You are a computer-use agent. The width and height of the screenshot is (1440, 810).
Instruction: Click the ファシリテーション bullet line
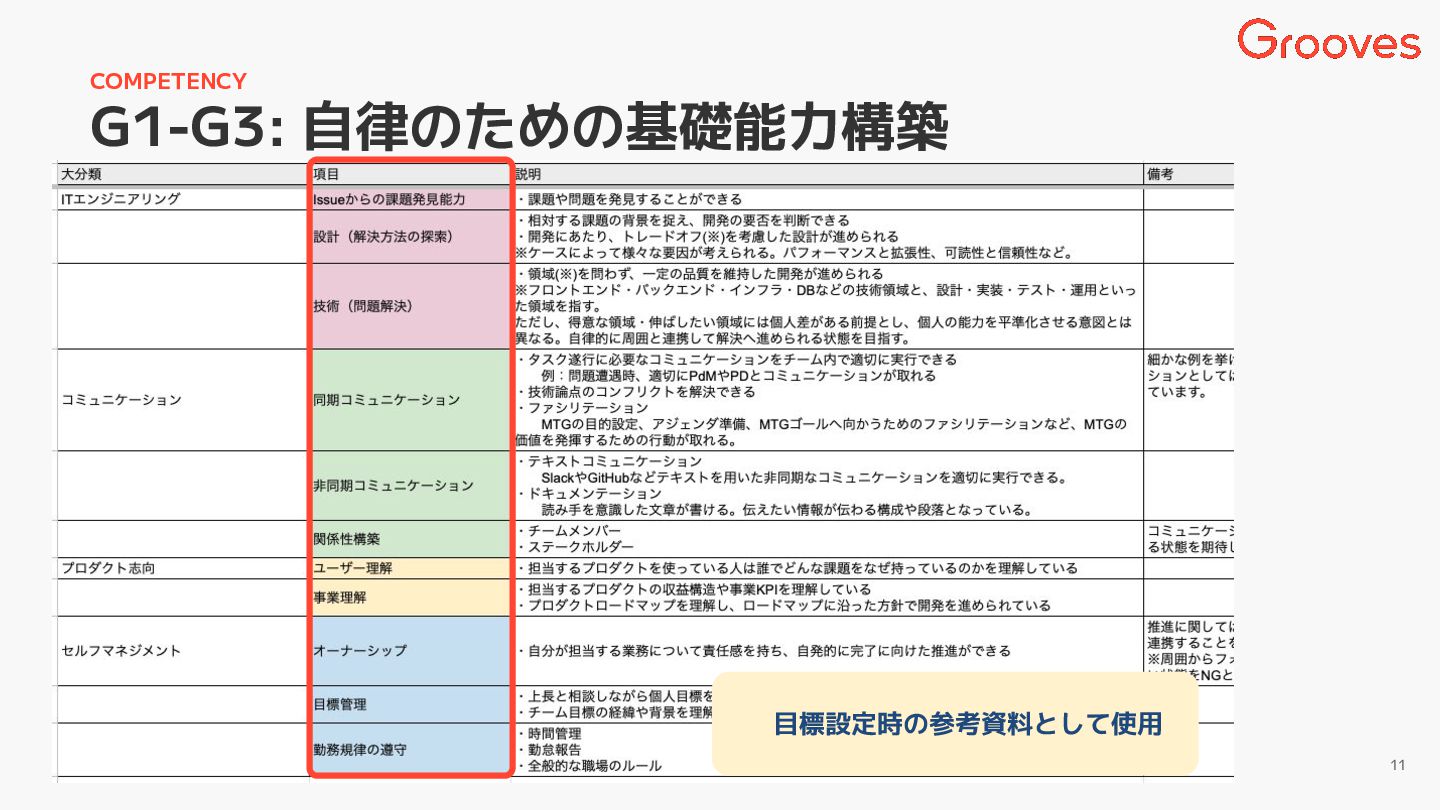[x=583, y=408]
